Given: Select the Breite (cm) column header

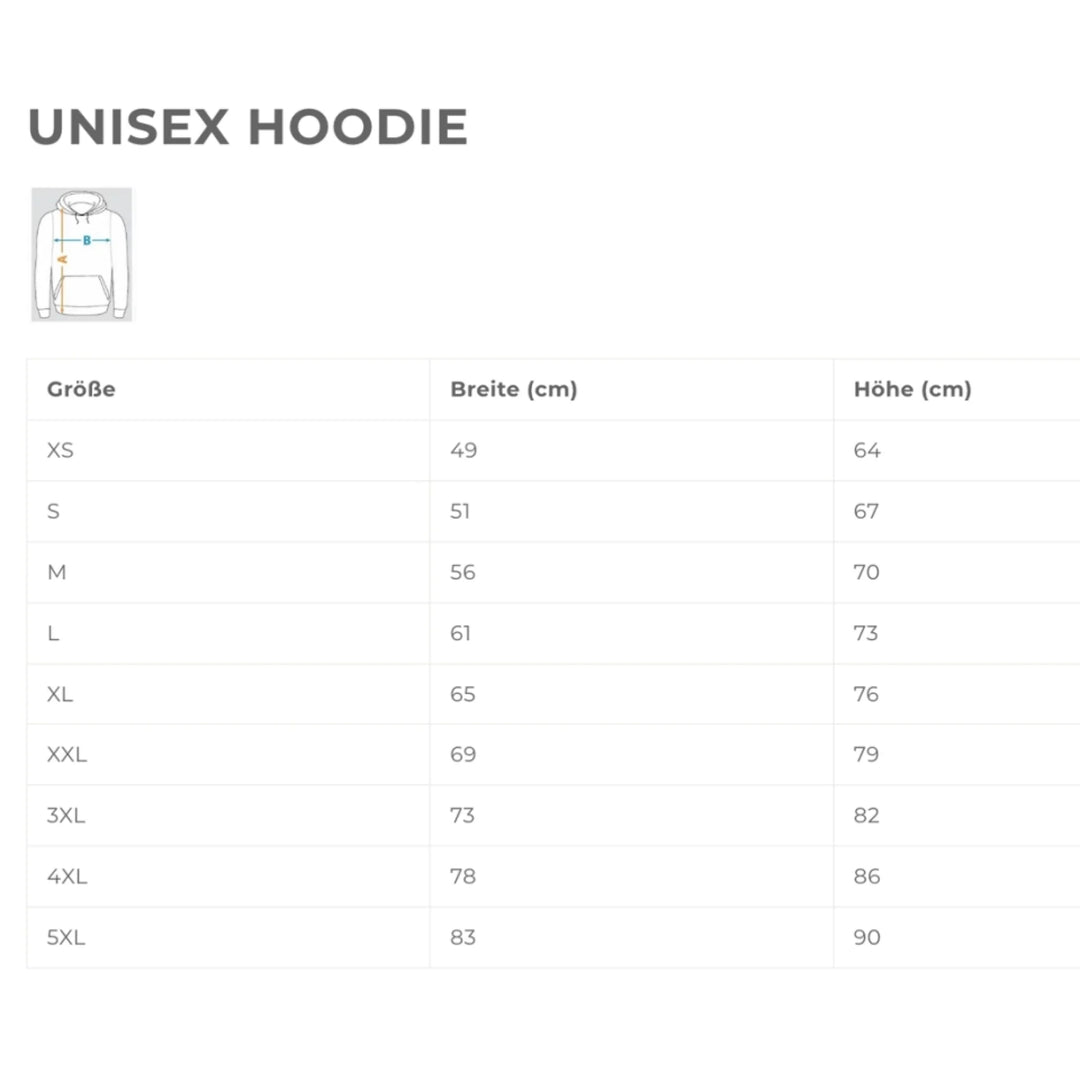Looking at the screenshot, I should coord(514,390).
